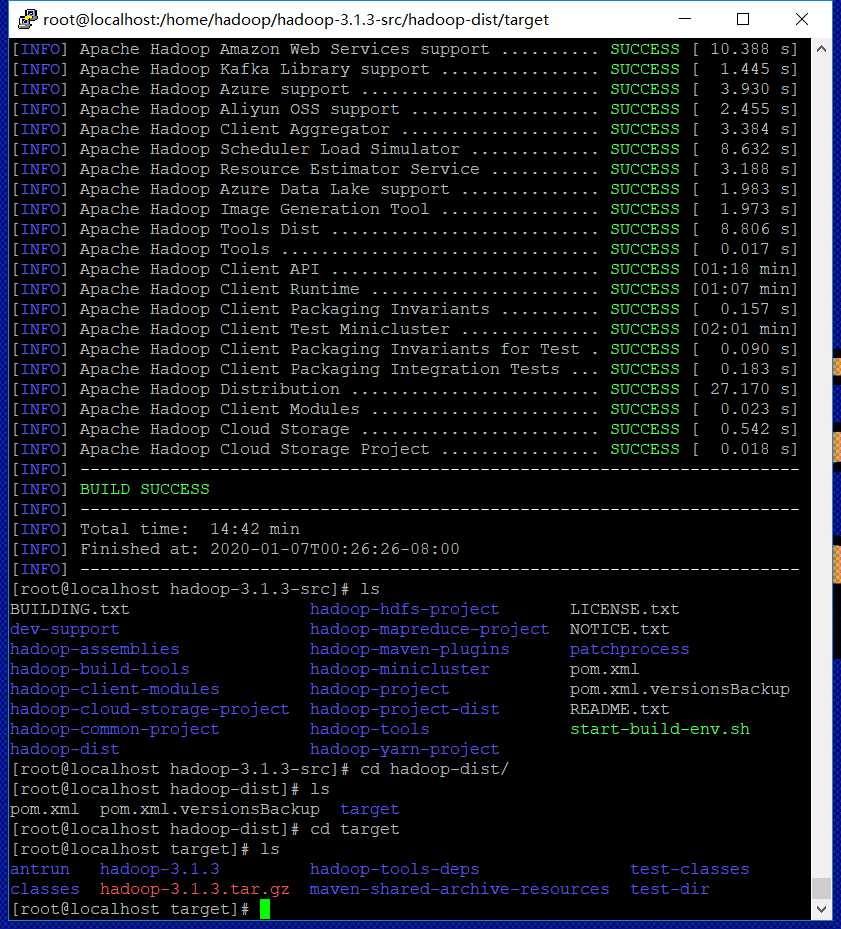Click LICENSE.txt file name
The image size is (841, 929).
click(625, 609)
